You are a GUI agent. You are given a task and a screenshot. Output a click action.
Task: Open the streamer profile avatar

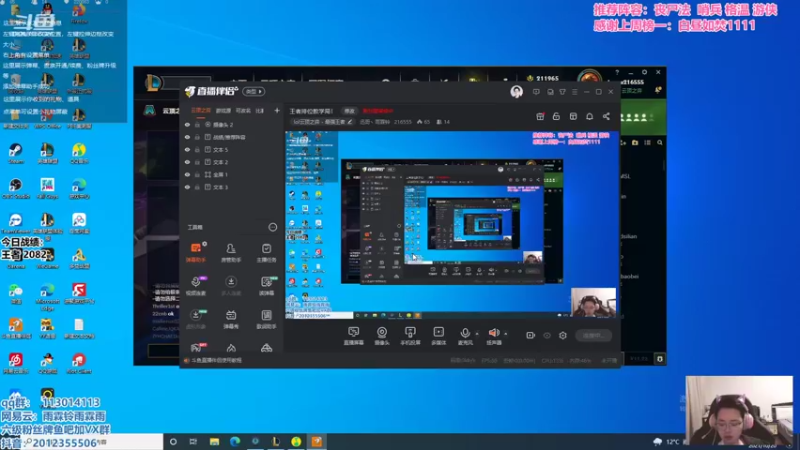(516, 92)
